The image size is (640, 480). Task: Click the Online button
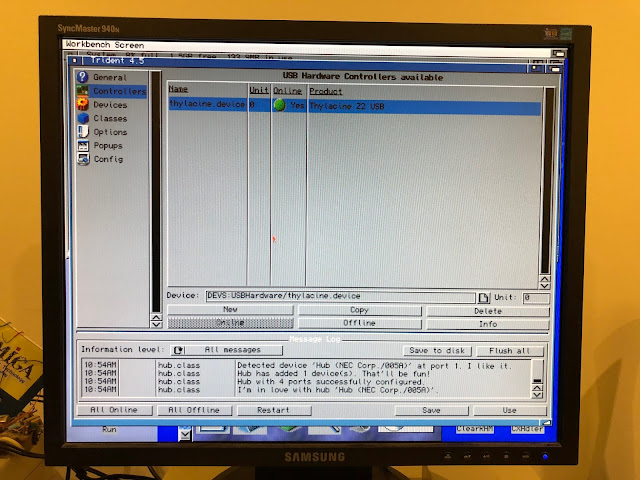(x=230, y=322)
